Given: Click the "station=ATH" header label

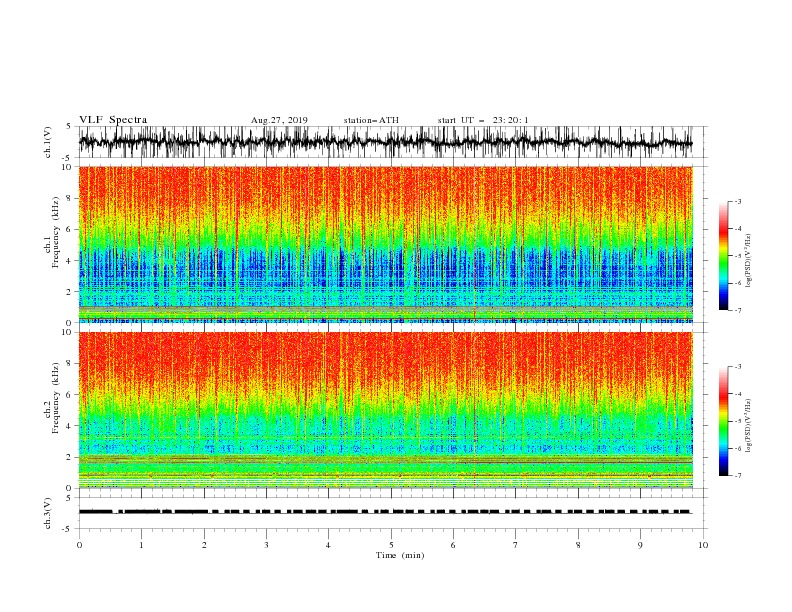Looking at the screenshot, I should (371, 120).
